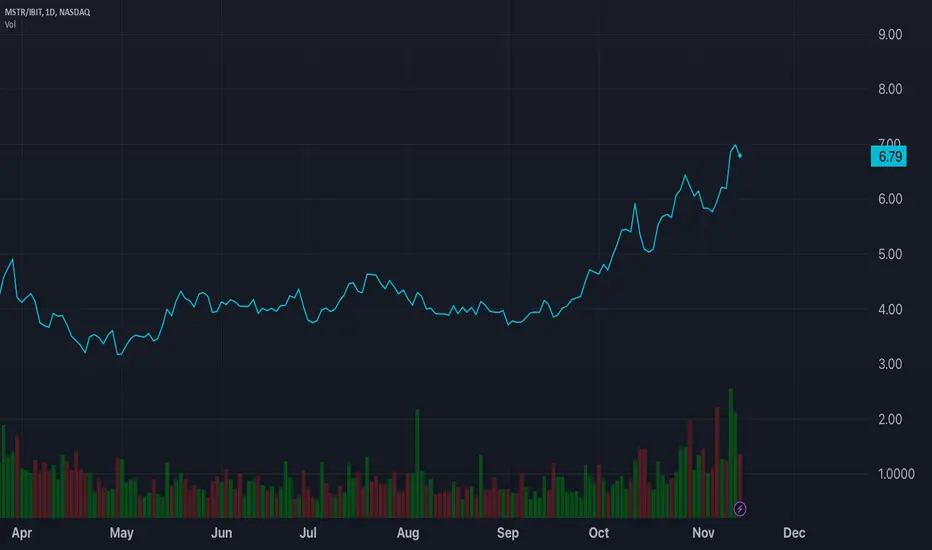Click the 8.00 price axis label
Image resolution: width=932 pixels, height=550 pixels.
(890, 89)
